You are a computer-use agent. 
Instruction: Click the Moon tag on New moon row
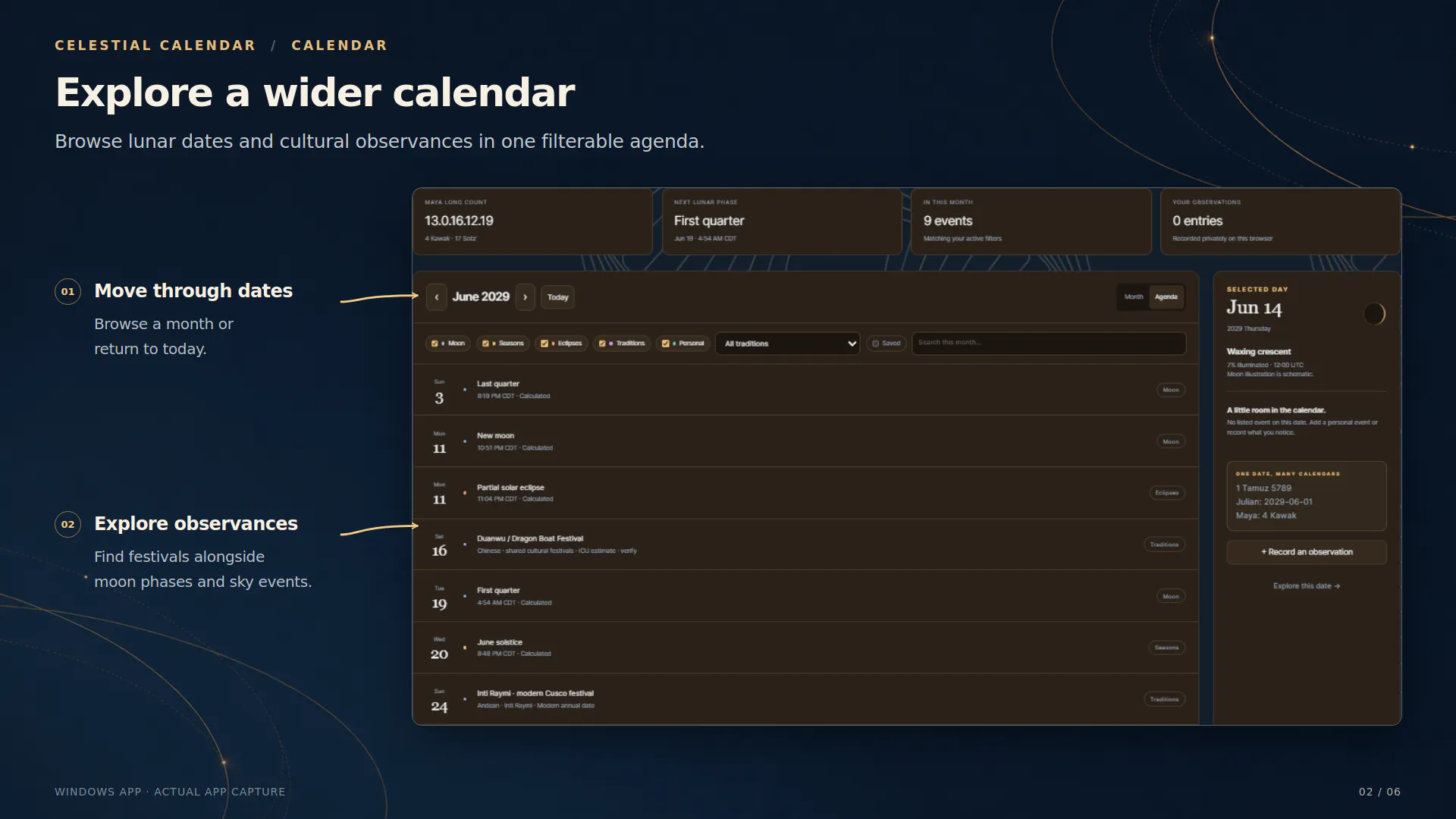click(1171, 441)
